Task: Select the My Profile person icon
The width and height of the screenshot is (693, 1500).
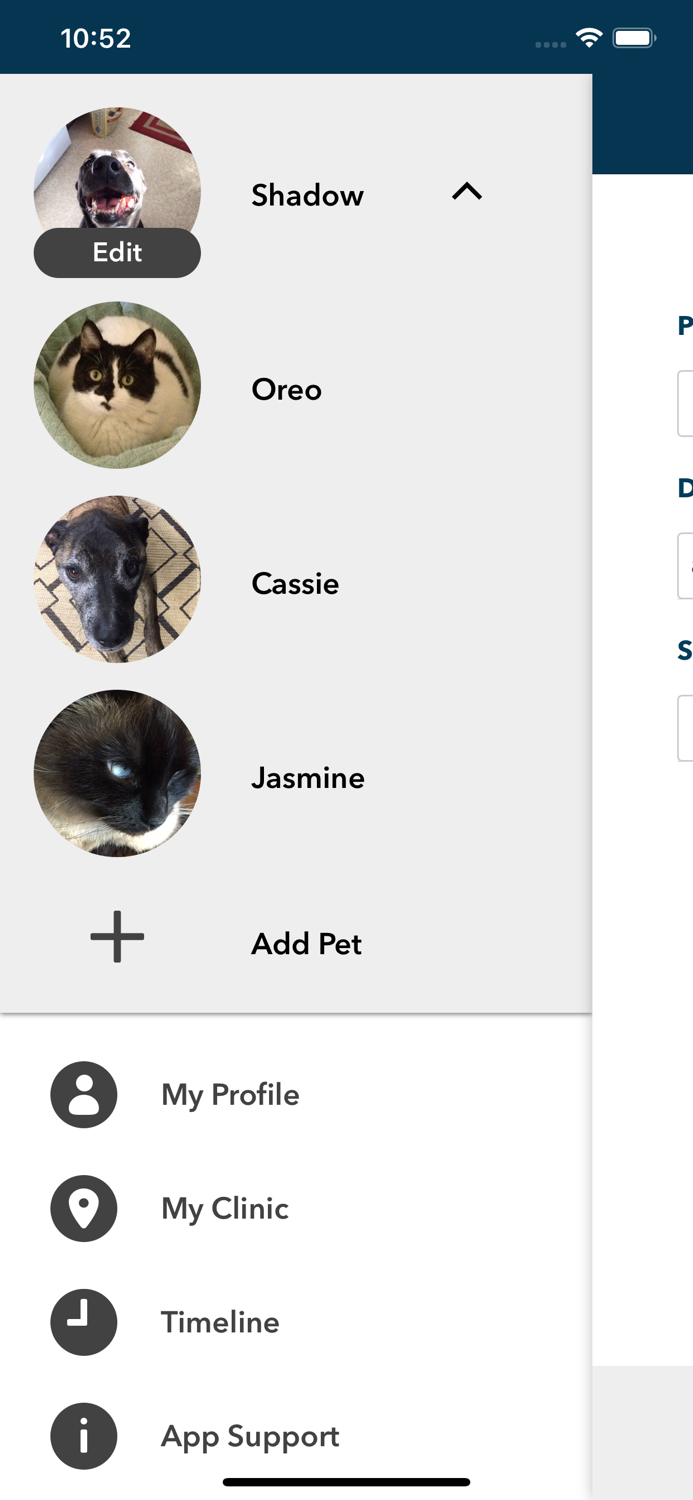Action: pyautogui.click(x=84, y=1094)
